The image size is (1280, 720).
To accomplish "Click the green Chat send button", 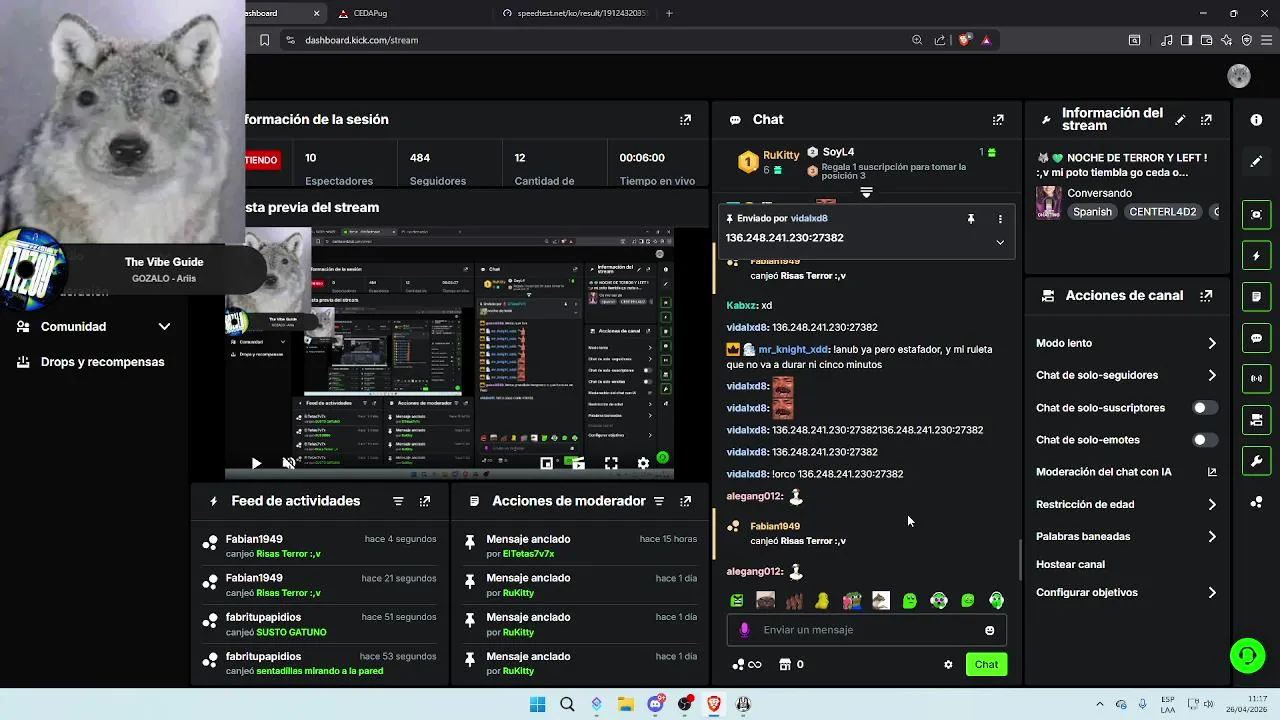I will click(986, 664).
